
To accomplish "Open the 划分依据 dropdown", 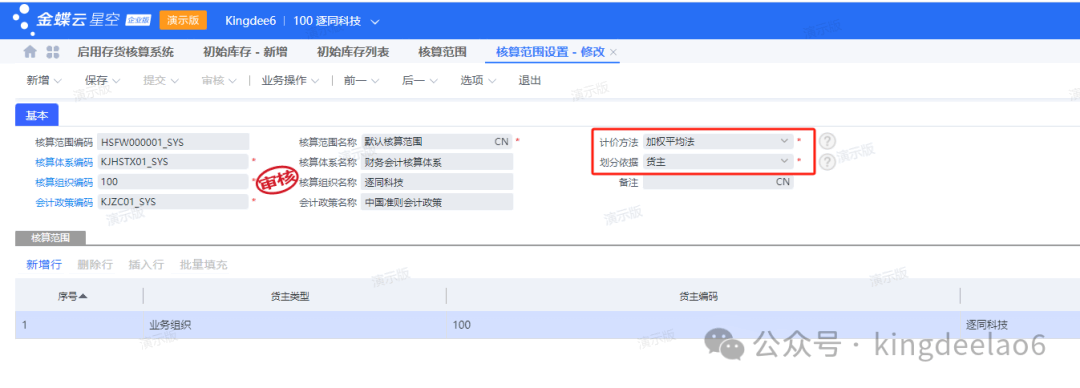I will click(784, 161).
